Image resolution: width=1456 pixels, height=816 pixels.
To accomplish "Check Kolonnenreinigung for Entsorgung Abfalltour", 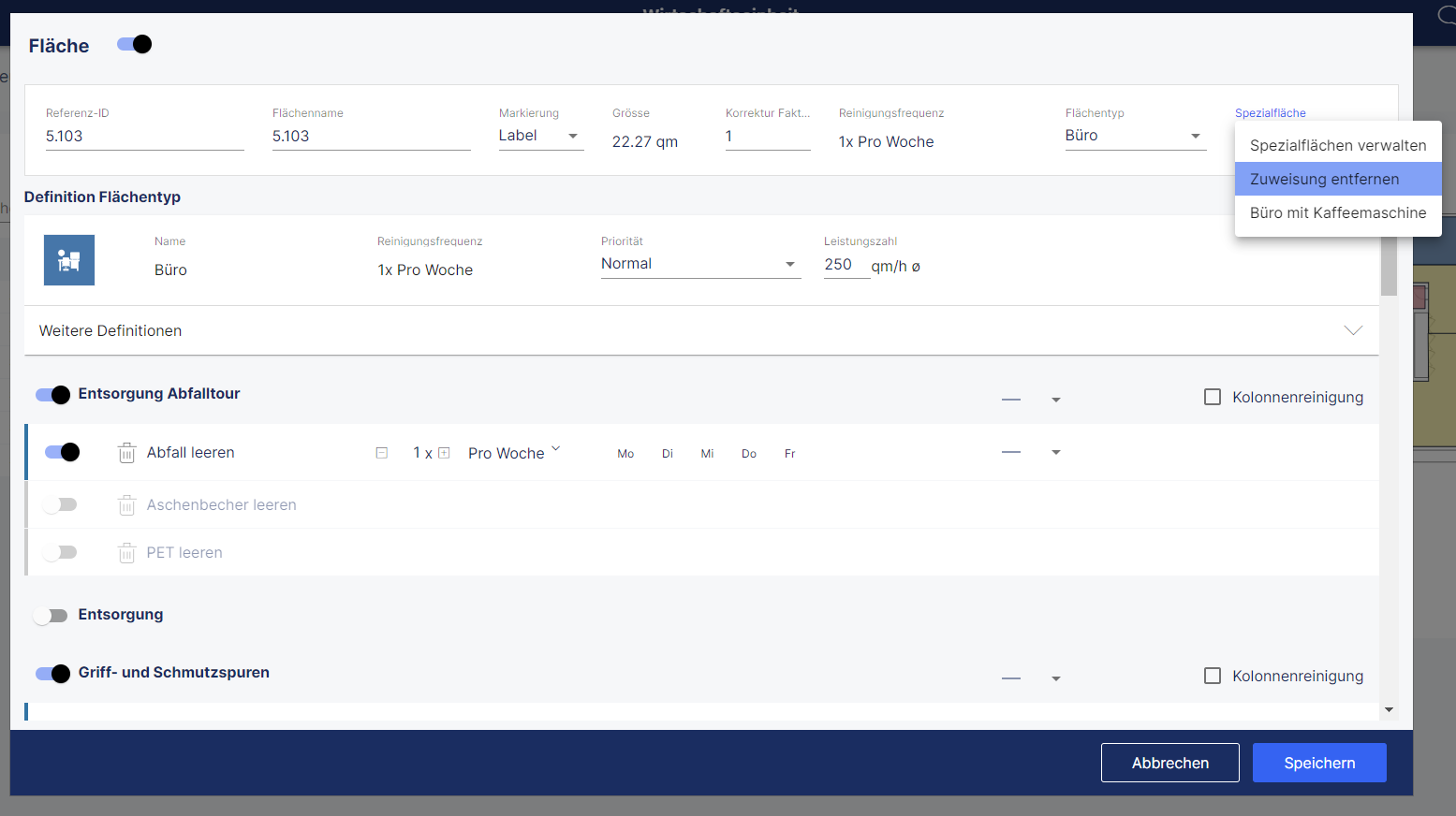I will click(1213, 397).
